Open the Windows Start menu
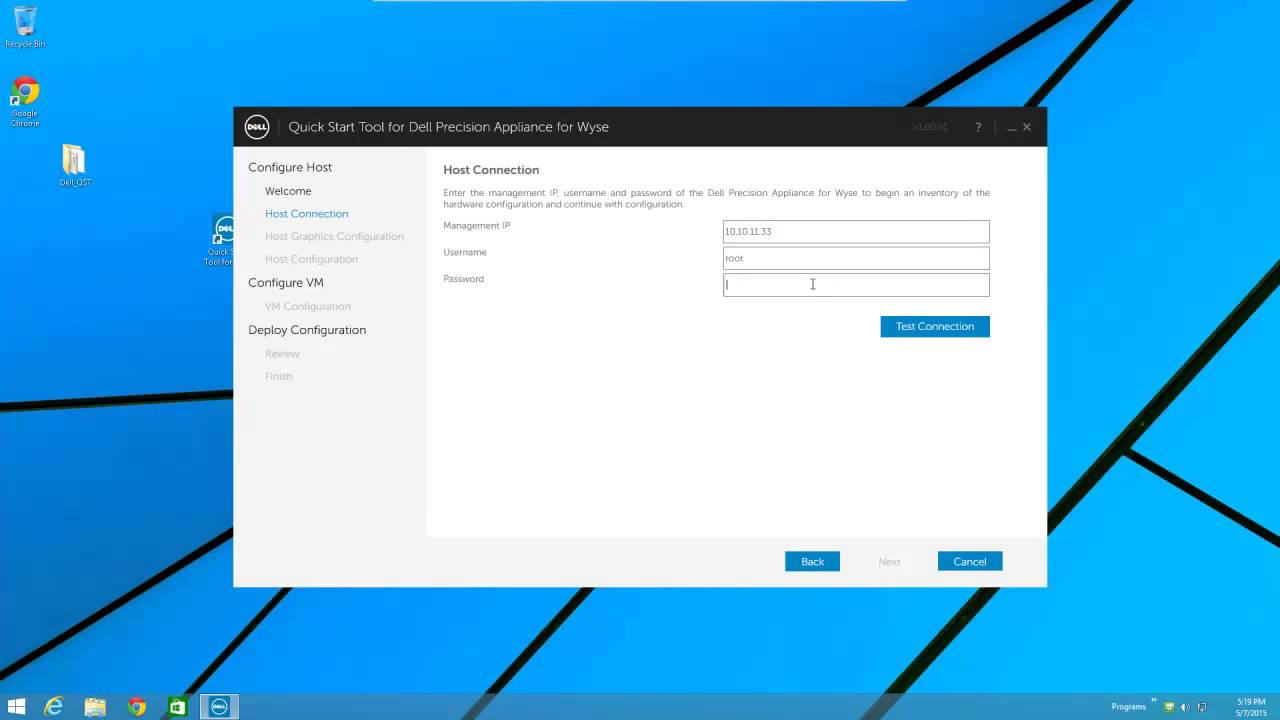This screenshot has height=720, width=1280. 16,707
